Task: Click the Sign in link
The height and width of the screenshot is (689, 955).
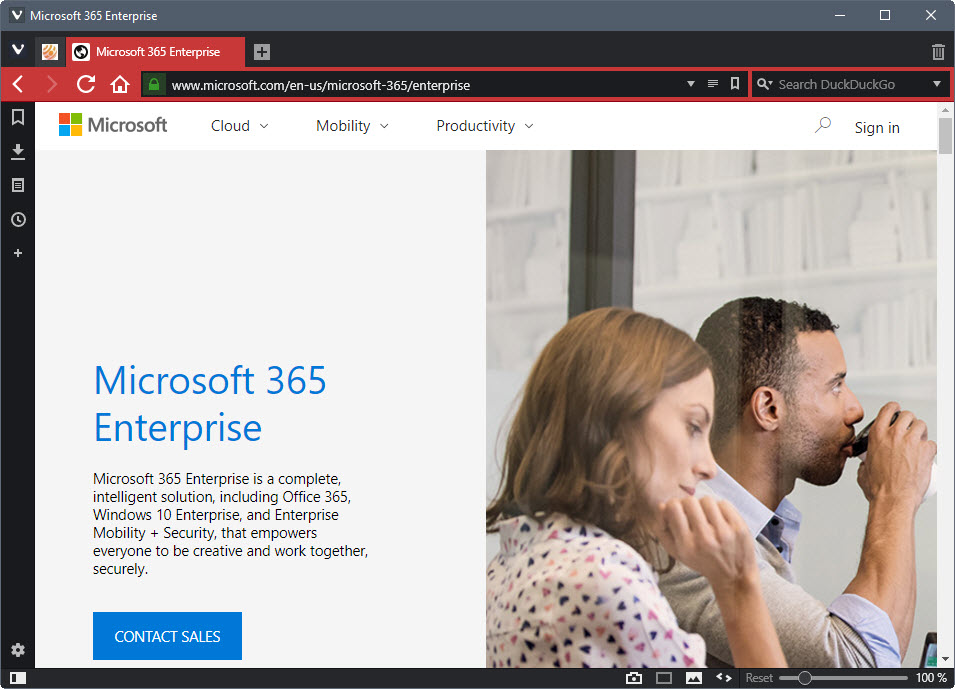Action: [x=876, y=127]
